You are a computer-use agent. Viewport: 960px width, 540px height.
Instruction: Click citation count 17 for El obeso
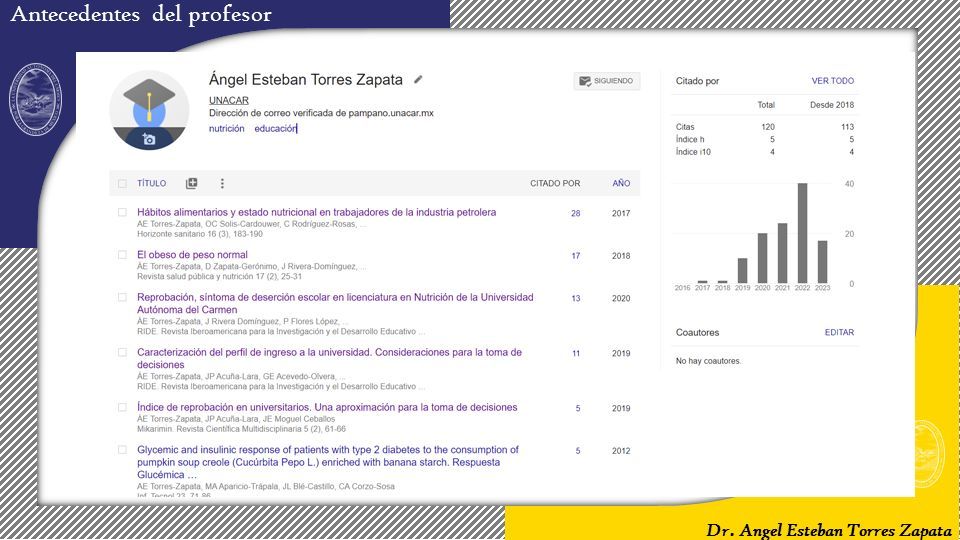(x=576, y=256)
